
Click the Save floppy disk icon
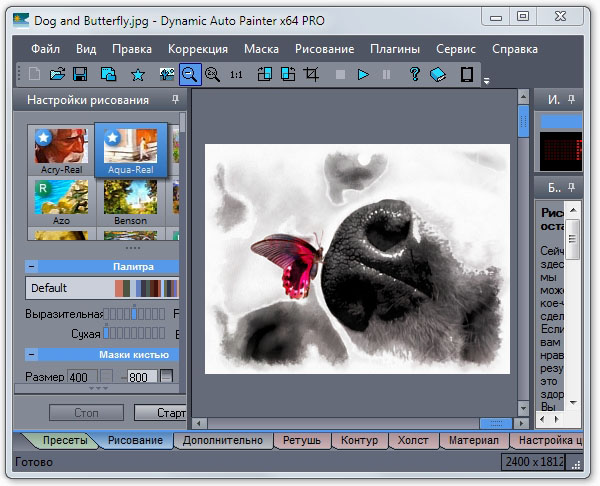(81, 74)
